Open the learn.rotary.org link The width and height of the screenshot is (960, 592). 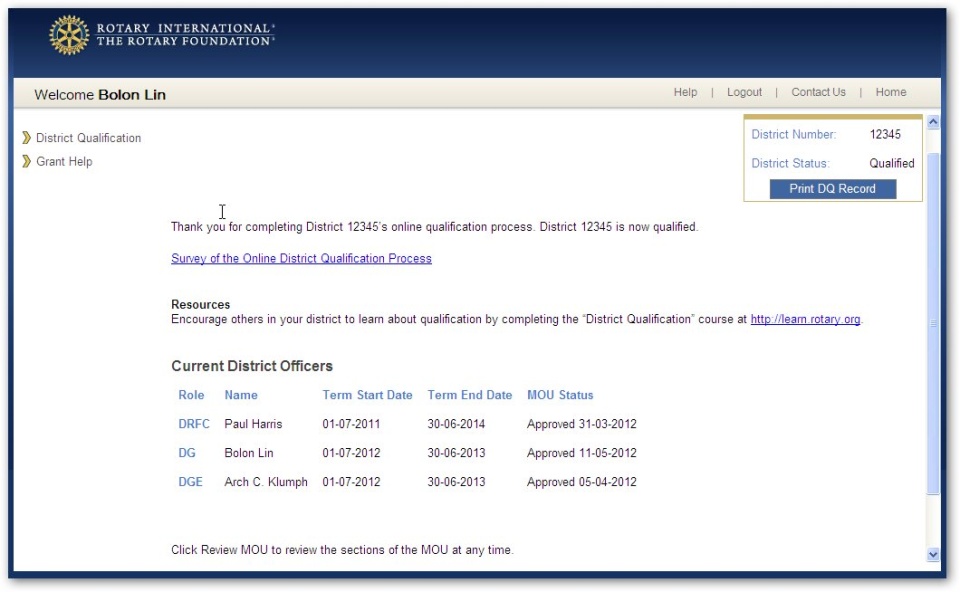click(805, 319)
